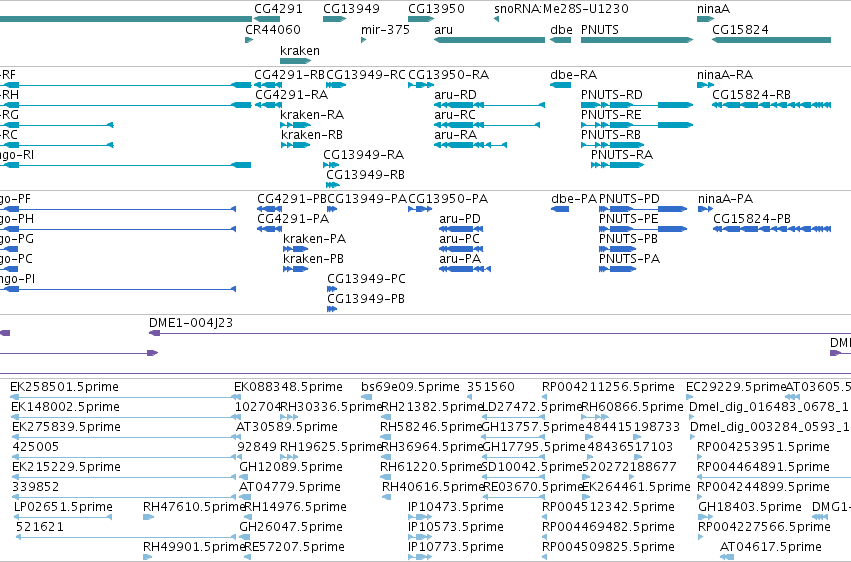
Task: Select protein label CG15824-PB
Action: pos(752,219)
